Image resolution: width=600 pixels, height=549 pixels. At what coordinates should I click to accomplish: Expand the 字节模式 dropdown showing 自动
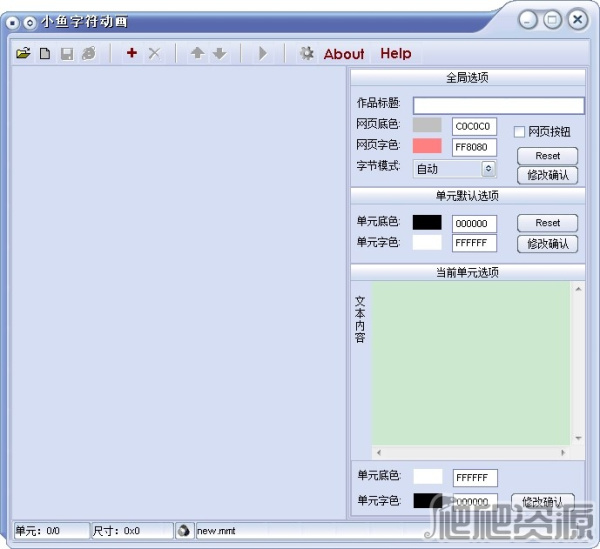[x=489, y=168]
